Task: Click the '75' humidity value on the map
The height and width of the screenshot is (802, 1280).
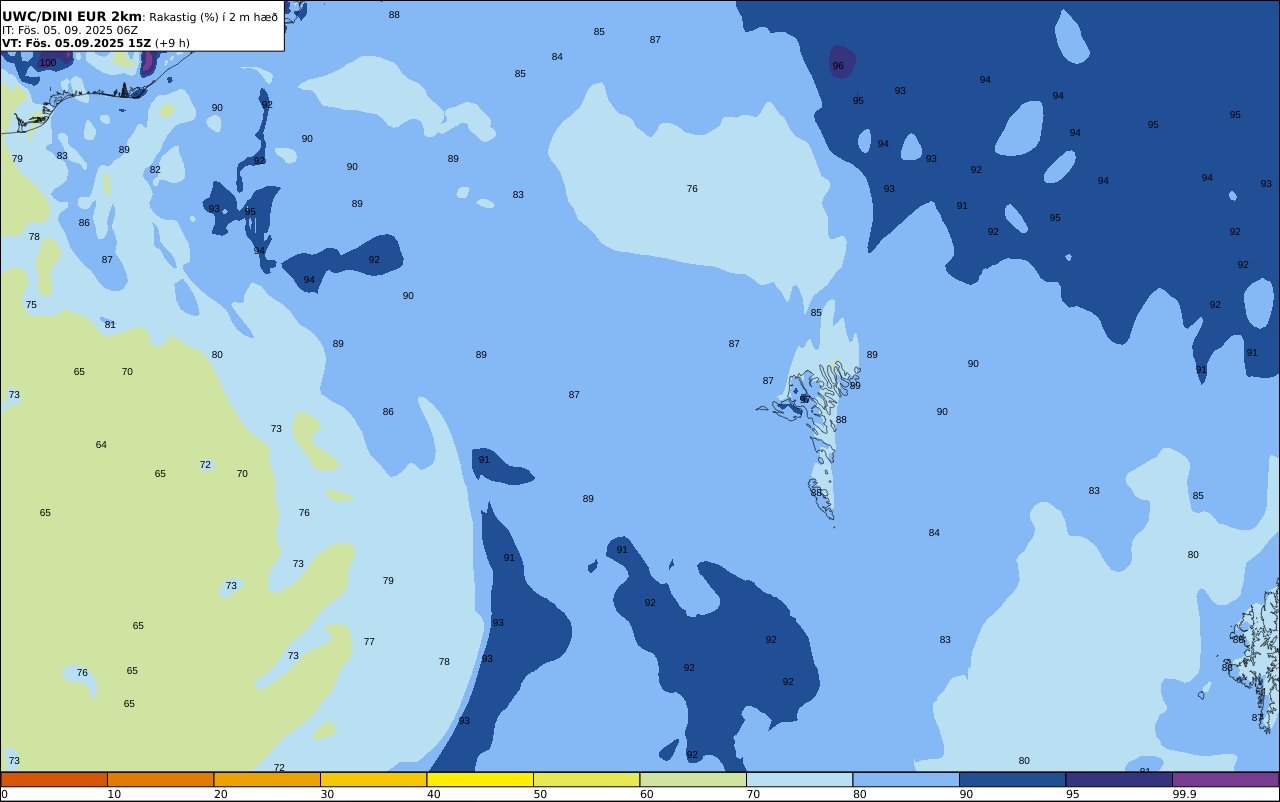Action: click(x=31, y=305)
